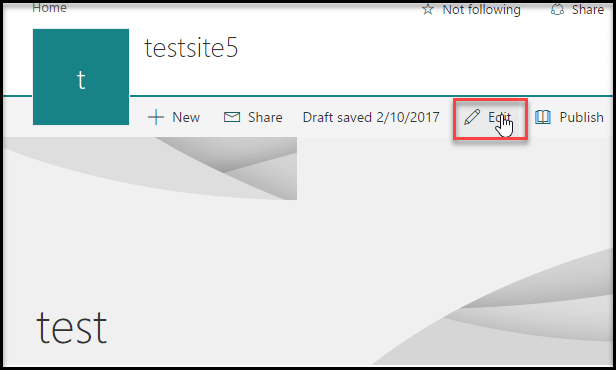Select the Edit command label
Viewport: 616px width, 370px height.
(x=499, y=117)
